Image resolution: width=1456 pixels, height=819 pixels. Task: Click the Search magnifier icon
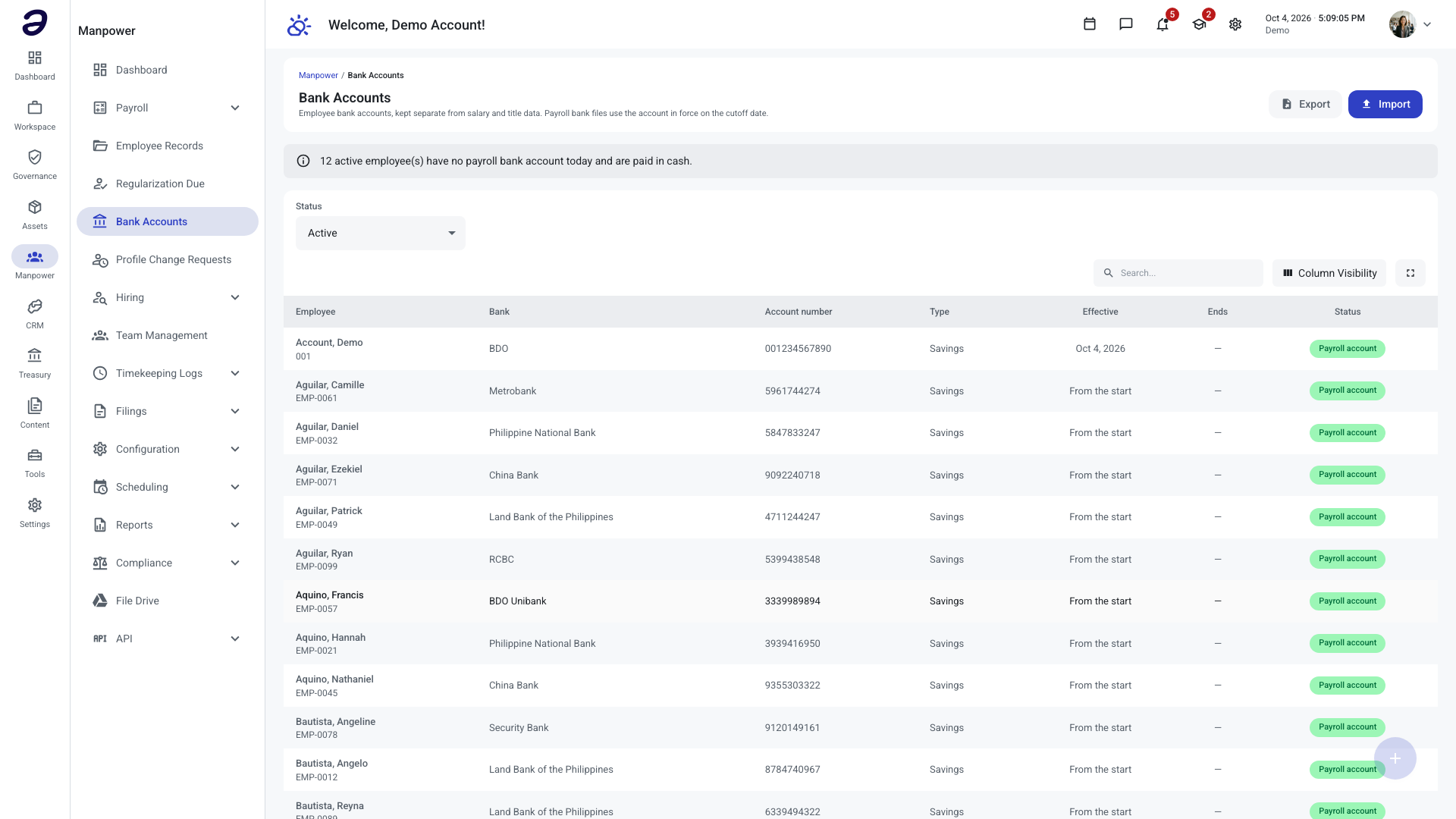click(1109, 273)
